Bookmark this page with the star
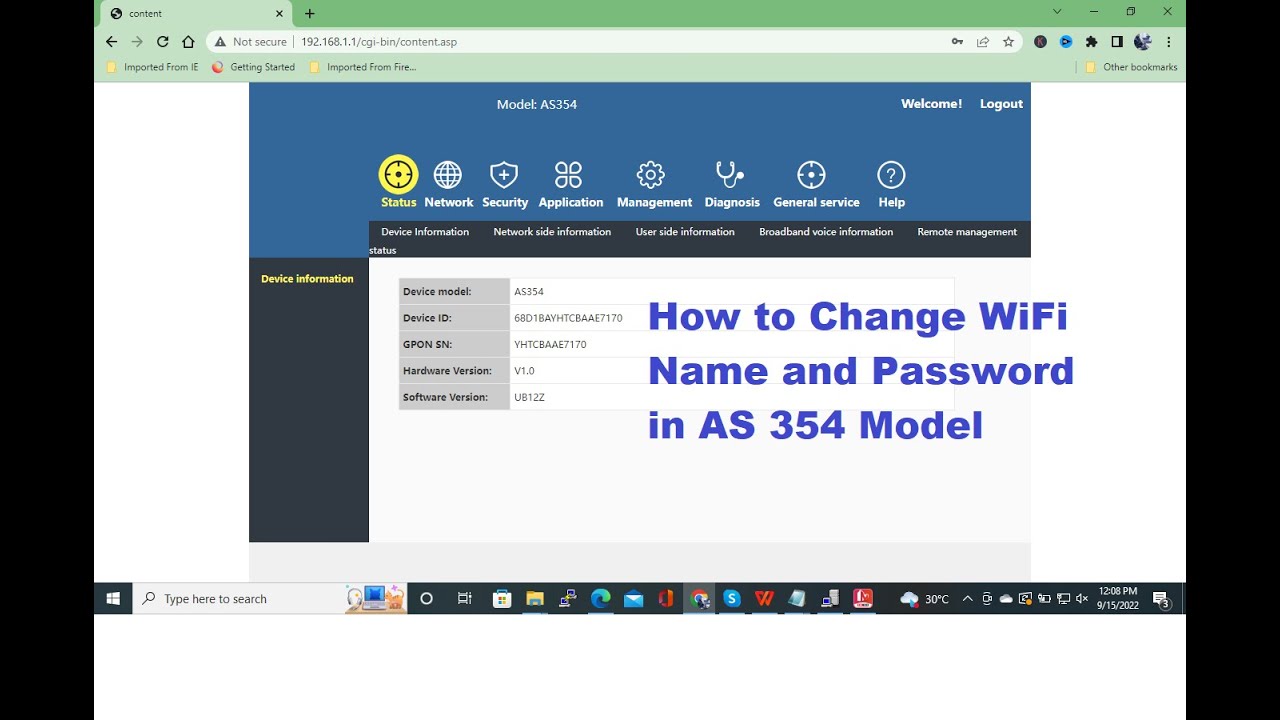The image size is (1280, 720). [x=1008, y=42]
